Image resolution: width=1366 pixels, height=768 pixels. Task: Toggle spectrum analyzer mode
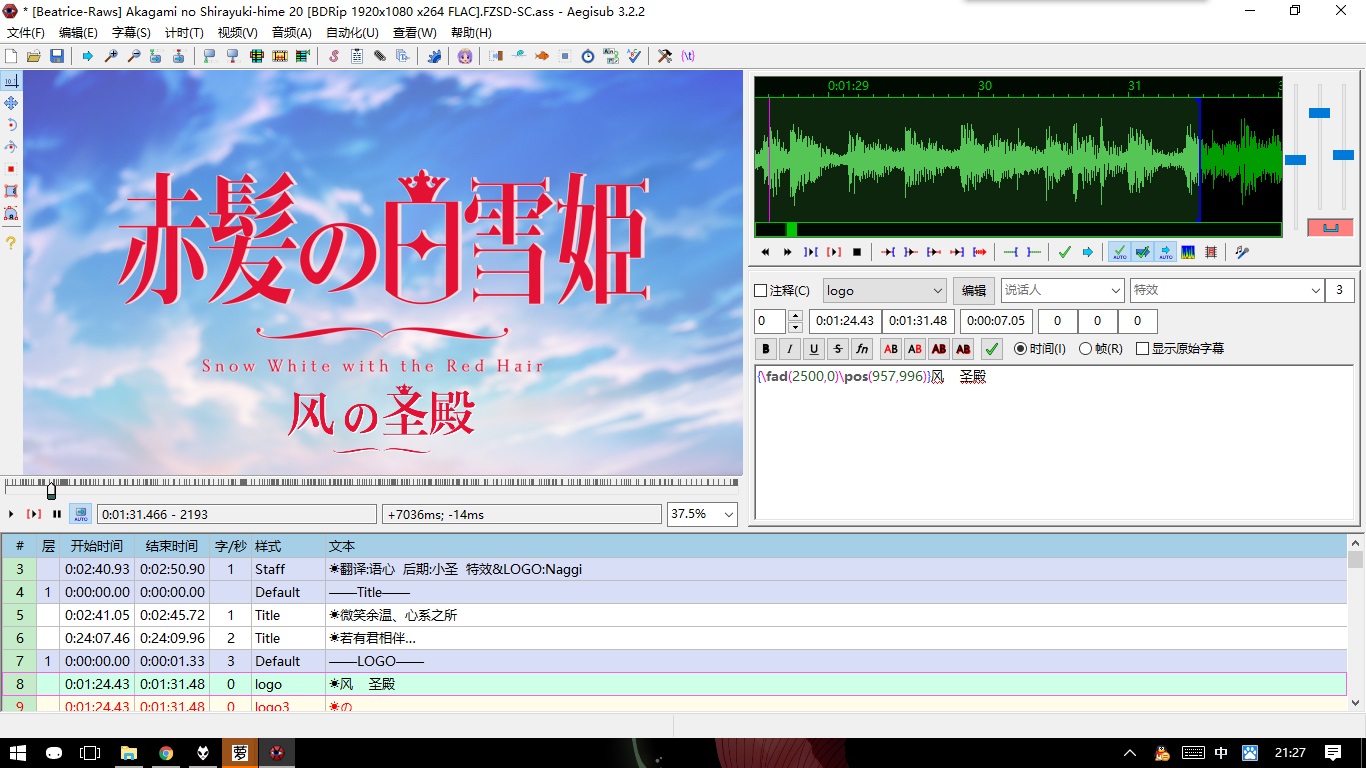coord(1188,252)
